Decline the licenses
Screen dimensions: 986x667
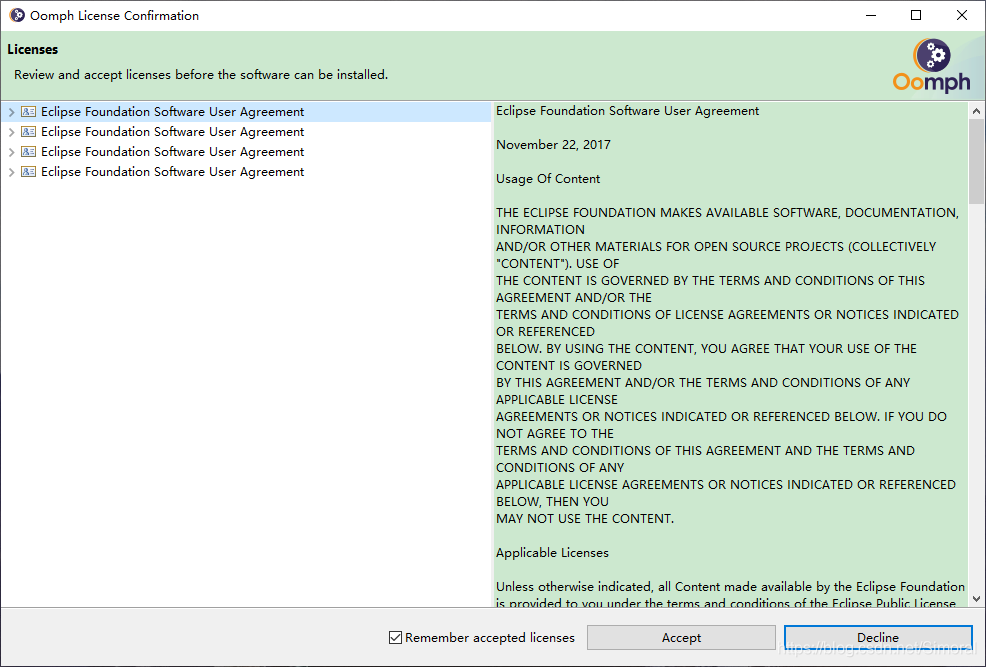click(878, 637)
